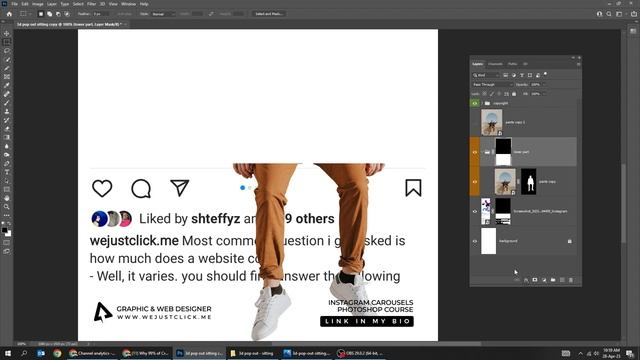The image size is (640, 360).
Task: Open the Window menu
Action: [128, 4]
